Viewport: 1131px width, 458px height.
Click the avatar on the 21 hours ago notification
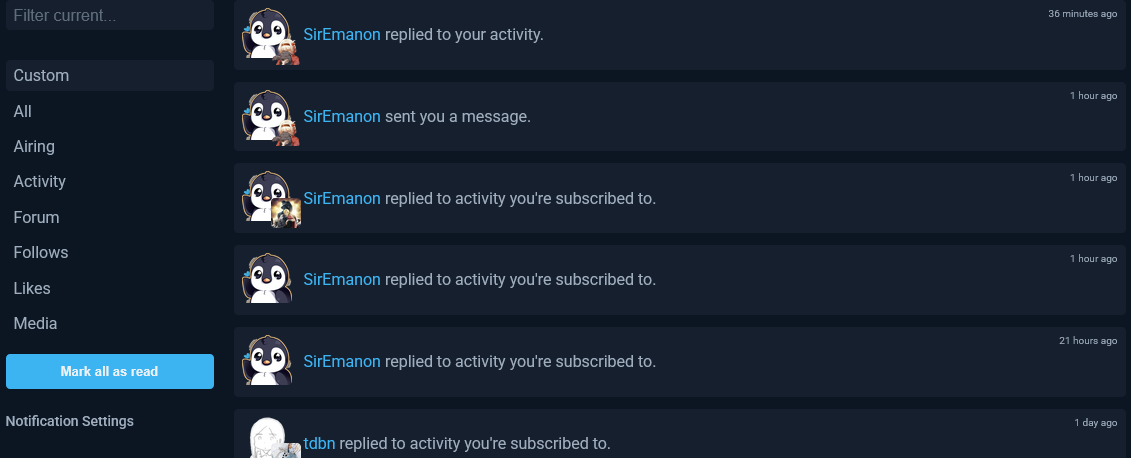coord(268,361)
